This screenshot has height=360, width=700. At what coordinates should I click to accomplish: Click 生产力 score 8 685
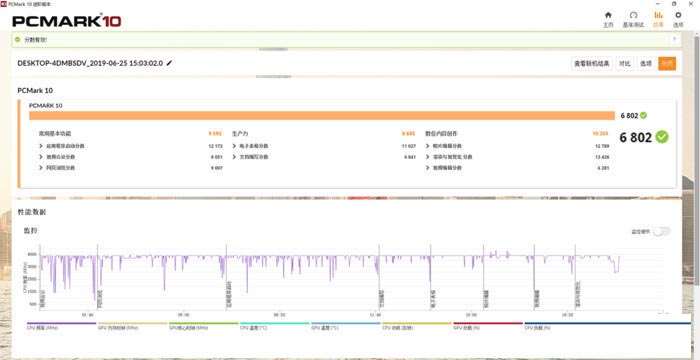coord(408,134)
